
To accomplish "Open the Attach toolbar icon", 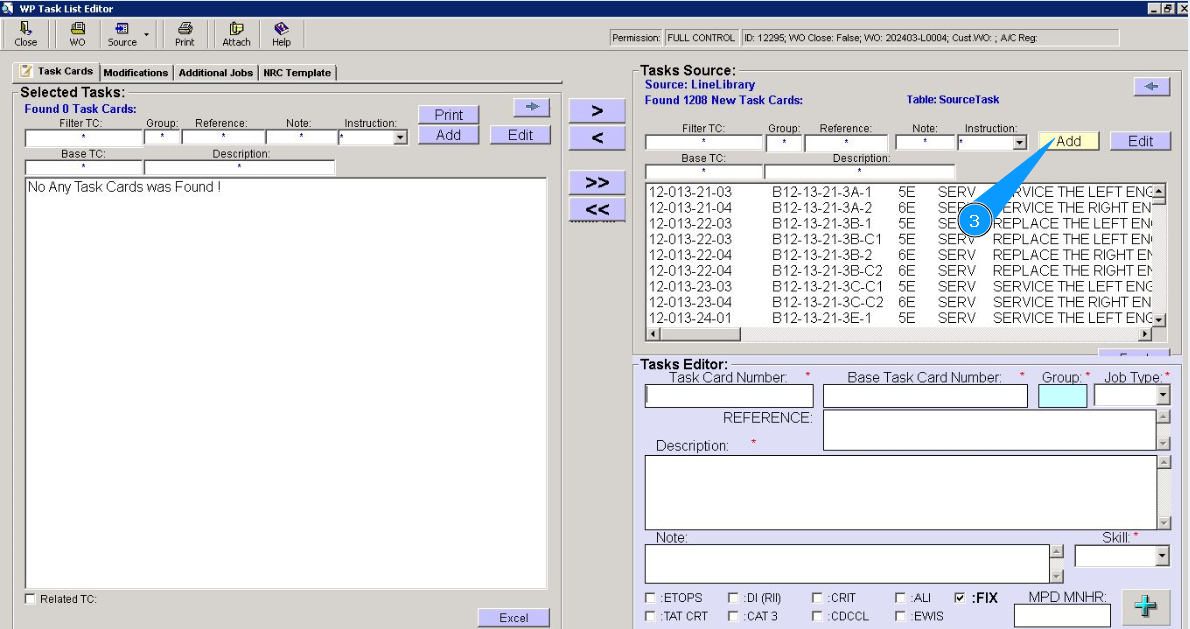I will pos(236,34).
